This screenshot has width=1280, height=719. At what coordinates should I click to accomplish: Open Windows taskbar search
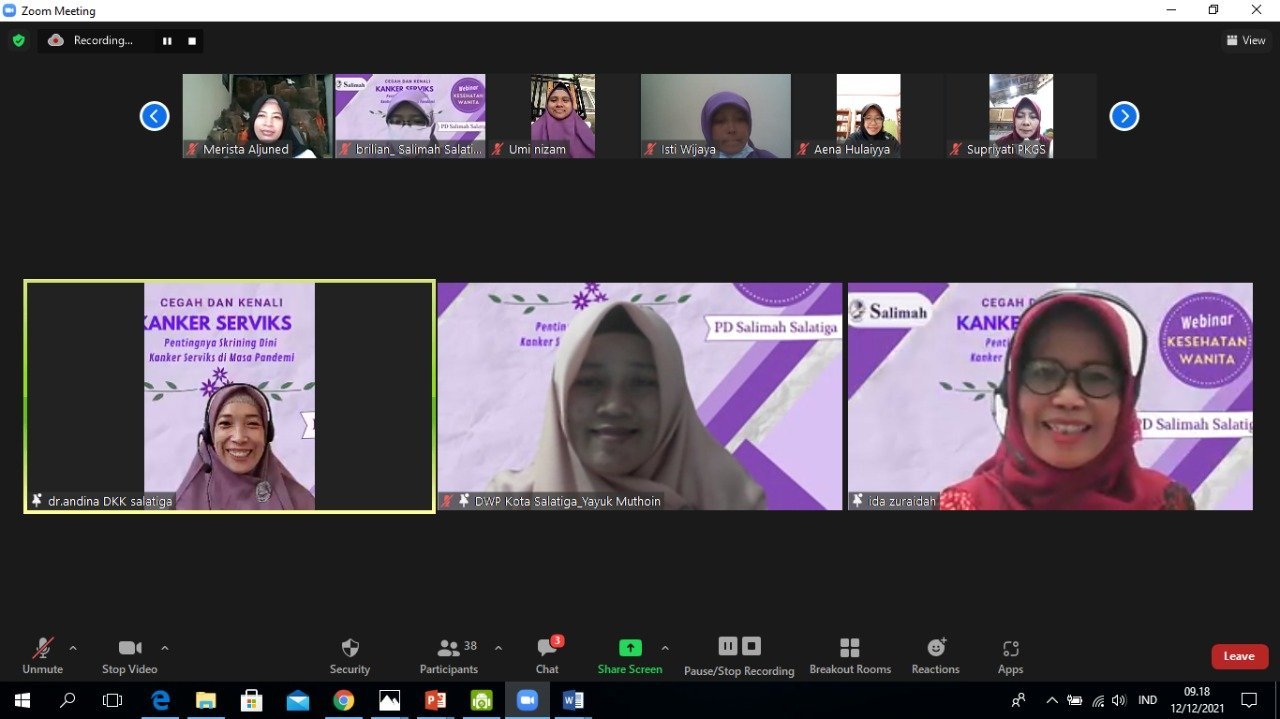click(x=67, y=700)
